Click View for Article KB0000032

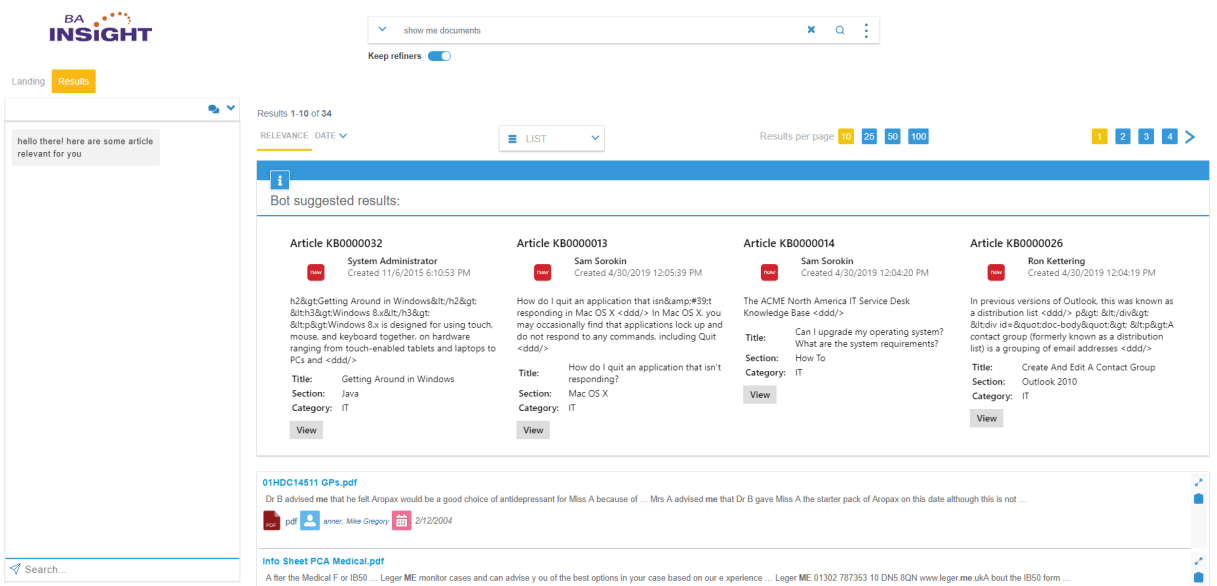tap(306, 430)
